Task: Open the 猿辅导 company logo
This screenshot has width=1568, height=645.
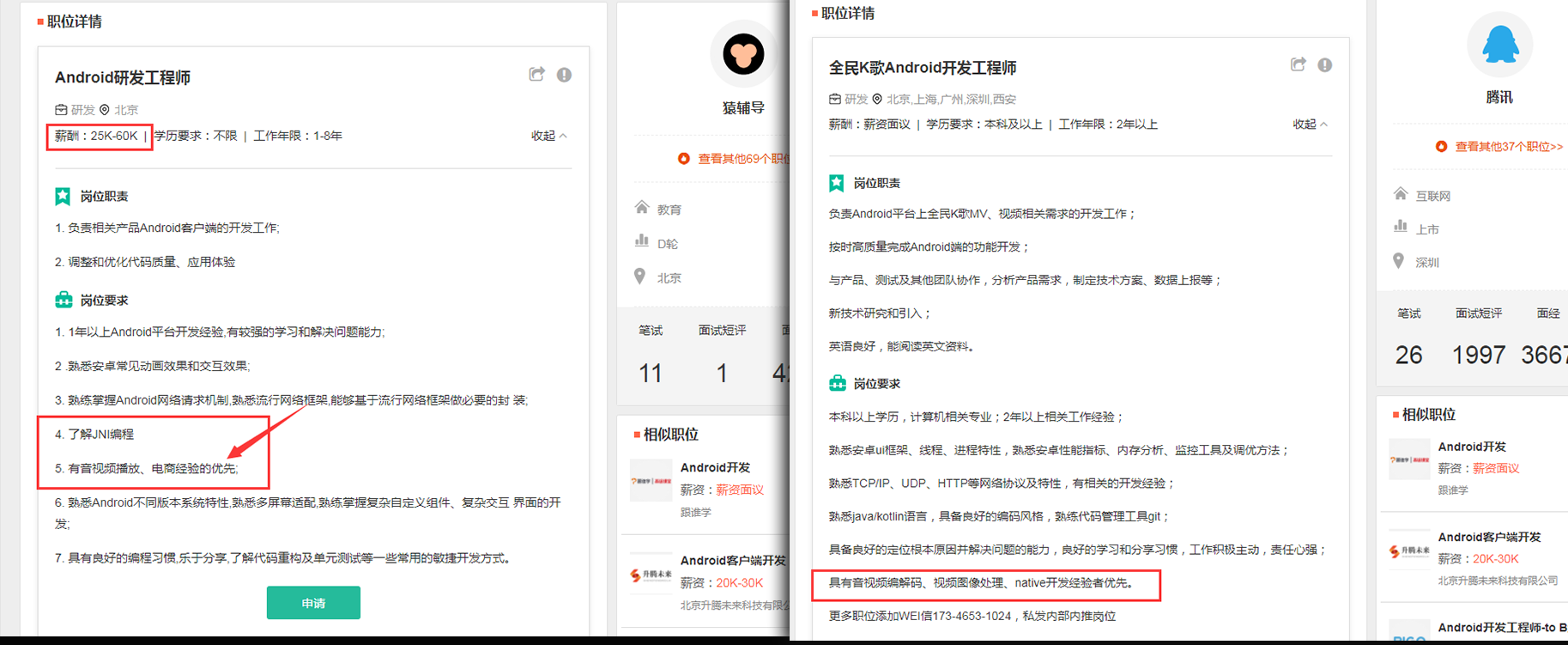Action: click(x=743, y=54)
